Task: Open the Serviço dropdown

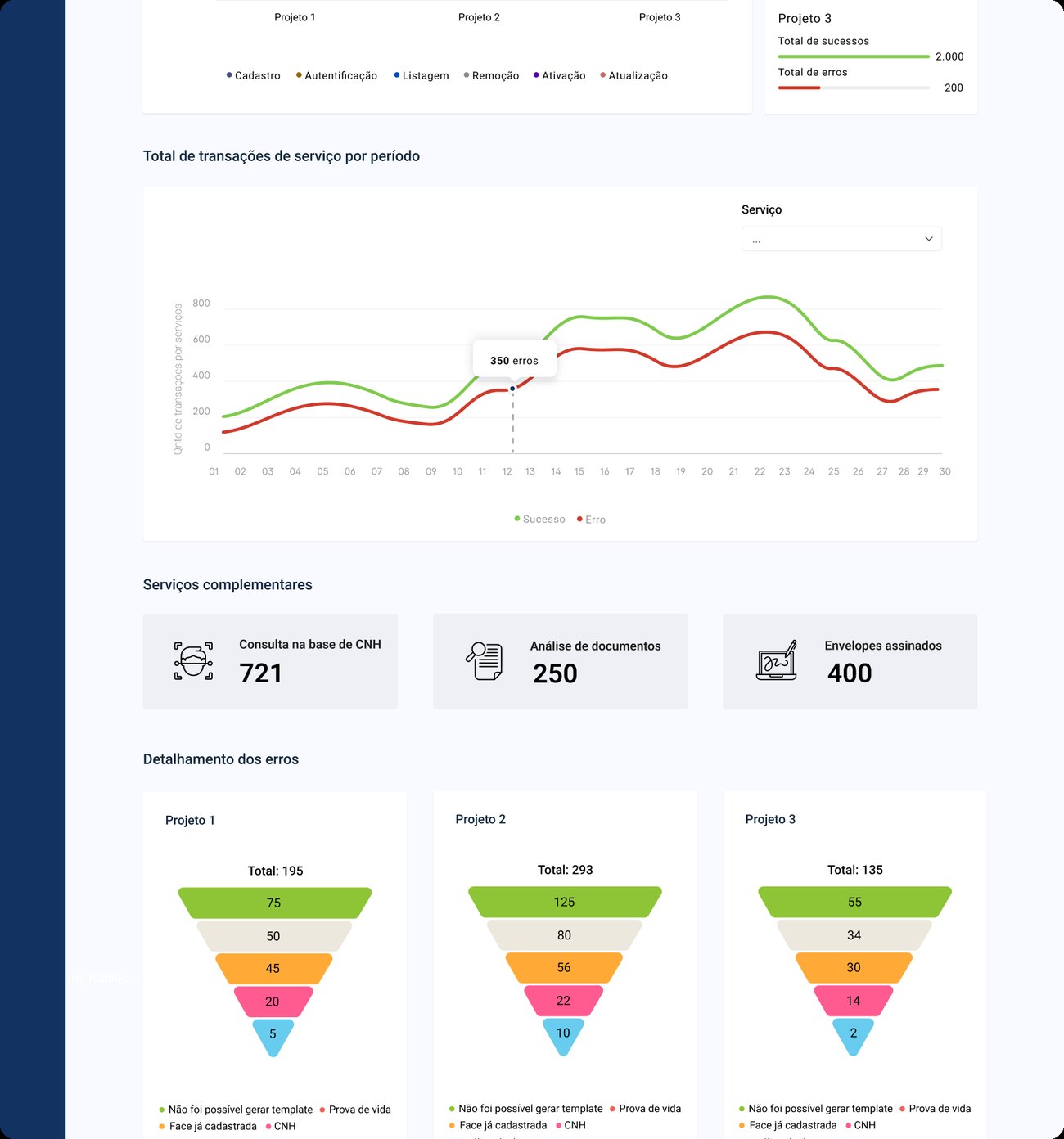Action: click(x=841, y=239)
